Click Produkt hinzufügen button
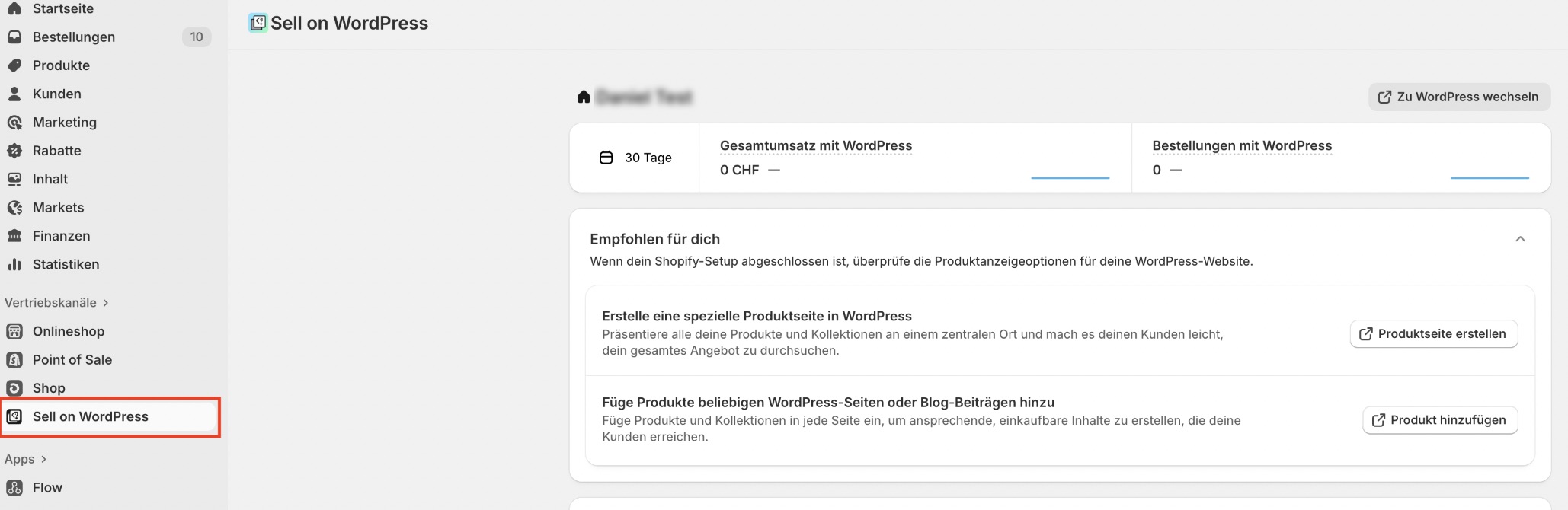The image size is (1568, 510). 1439,419
